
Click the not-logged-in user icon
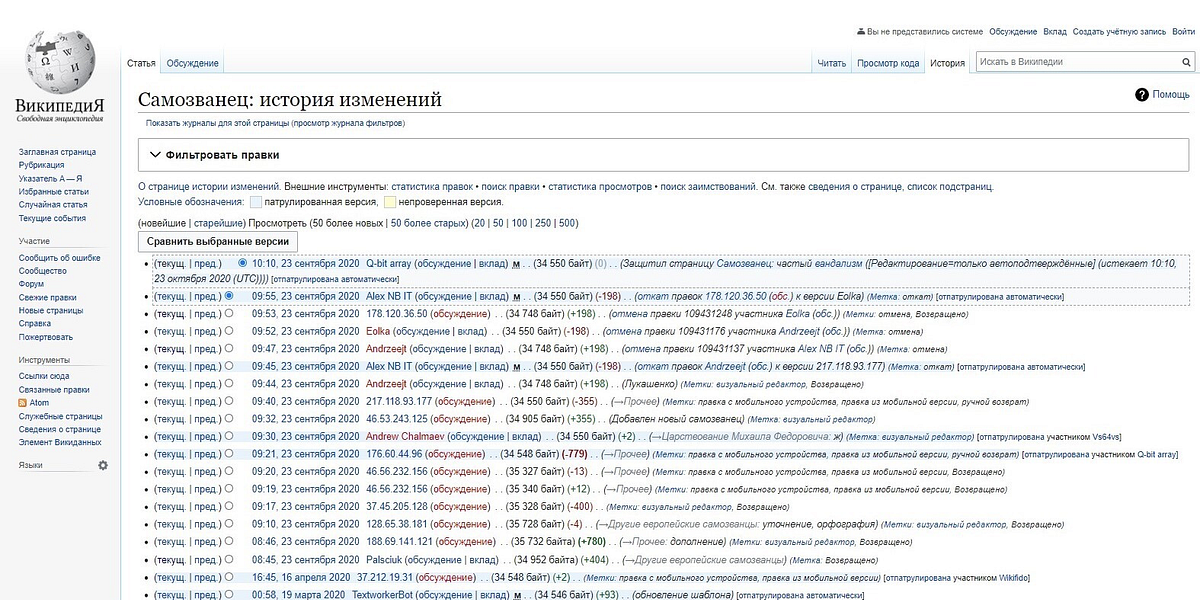(862, 33)
